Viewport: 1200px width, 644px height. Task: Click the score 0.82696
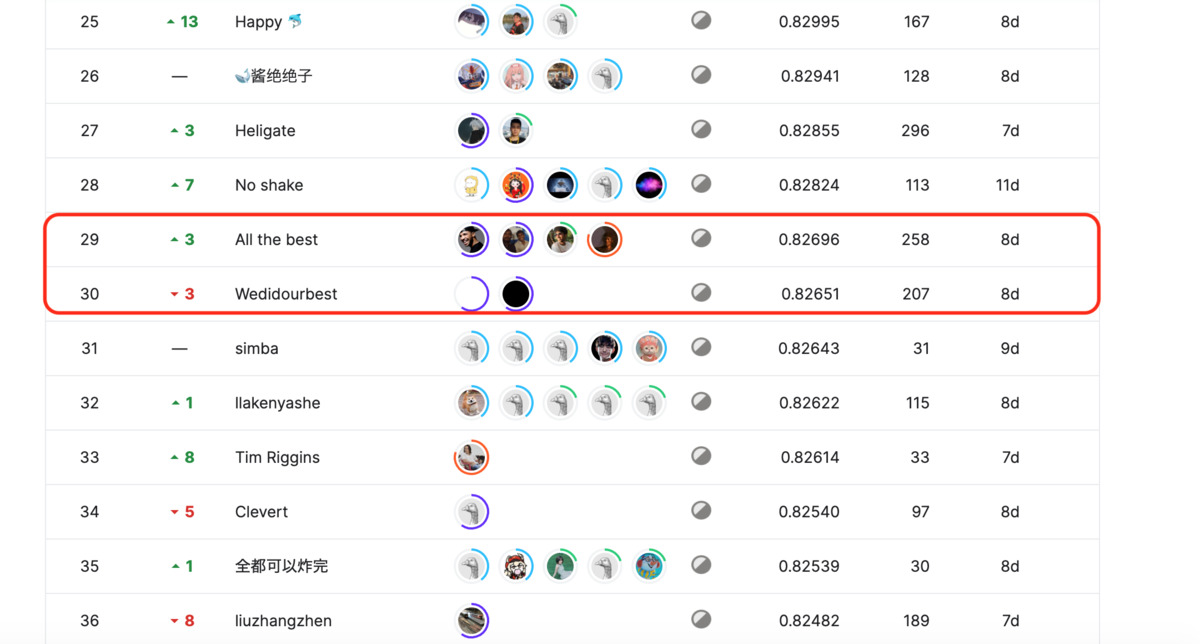point(809,240)
